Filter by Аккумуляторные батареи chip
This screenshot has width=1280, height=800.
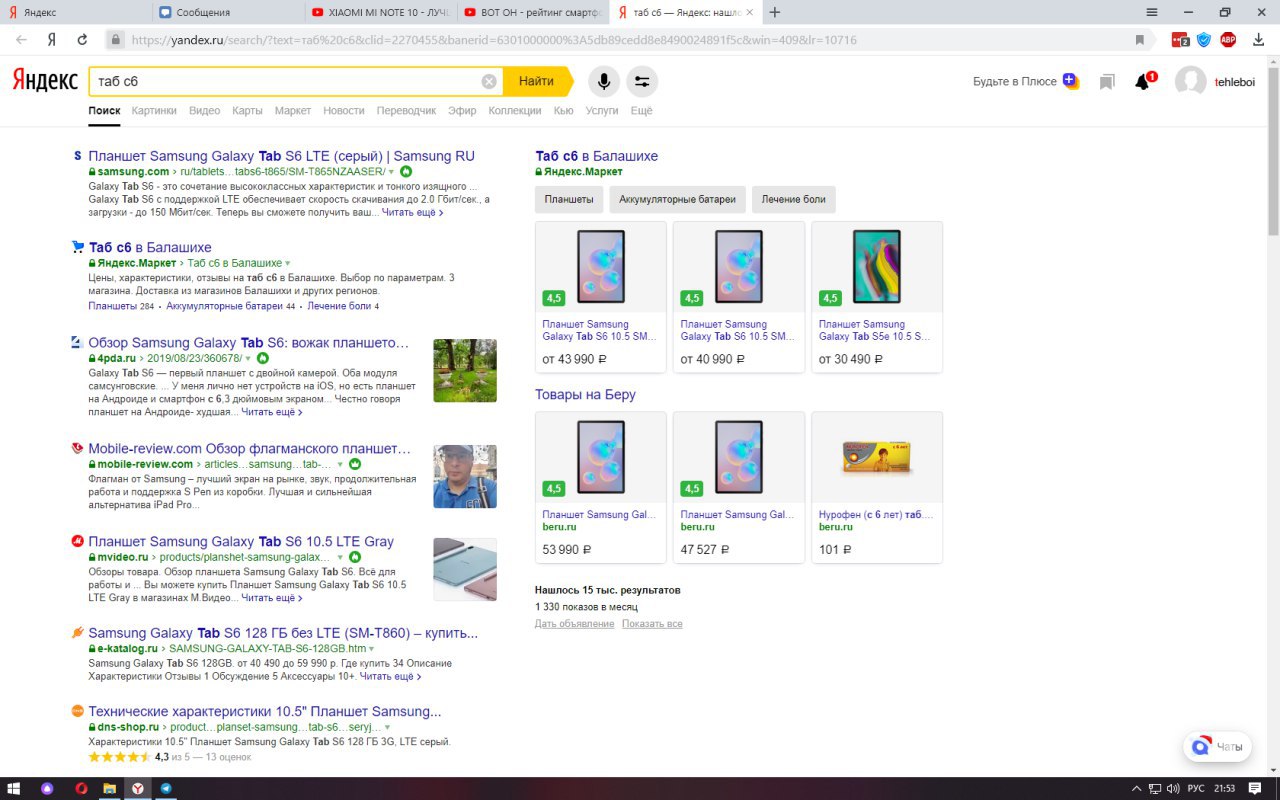coord(677,199)
